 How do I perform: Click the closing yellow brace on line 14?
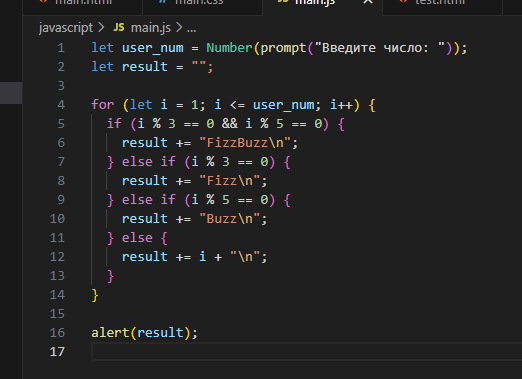95,295
